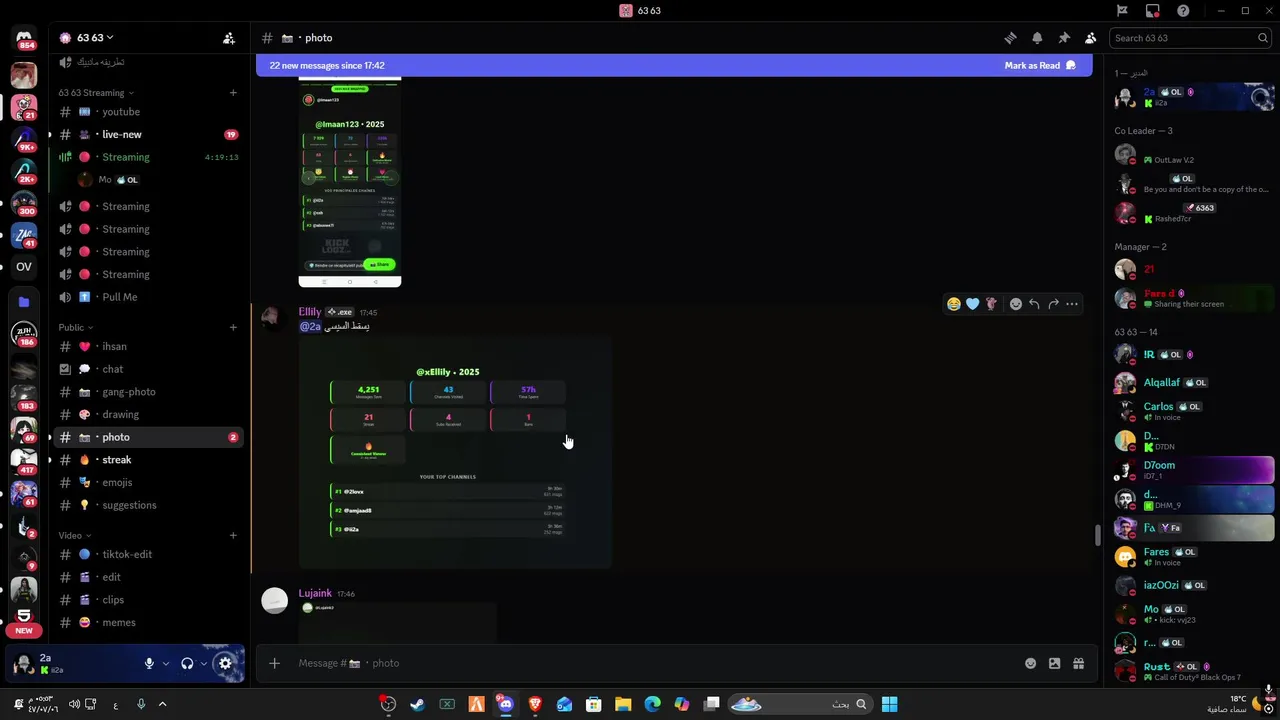Open input device options arrow beside microphone

tap(165, 663)
